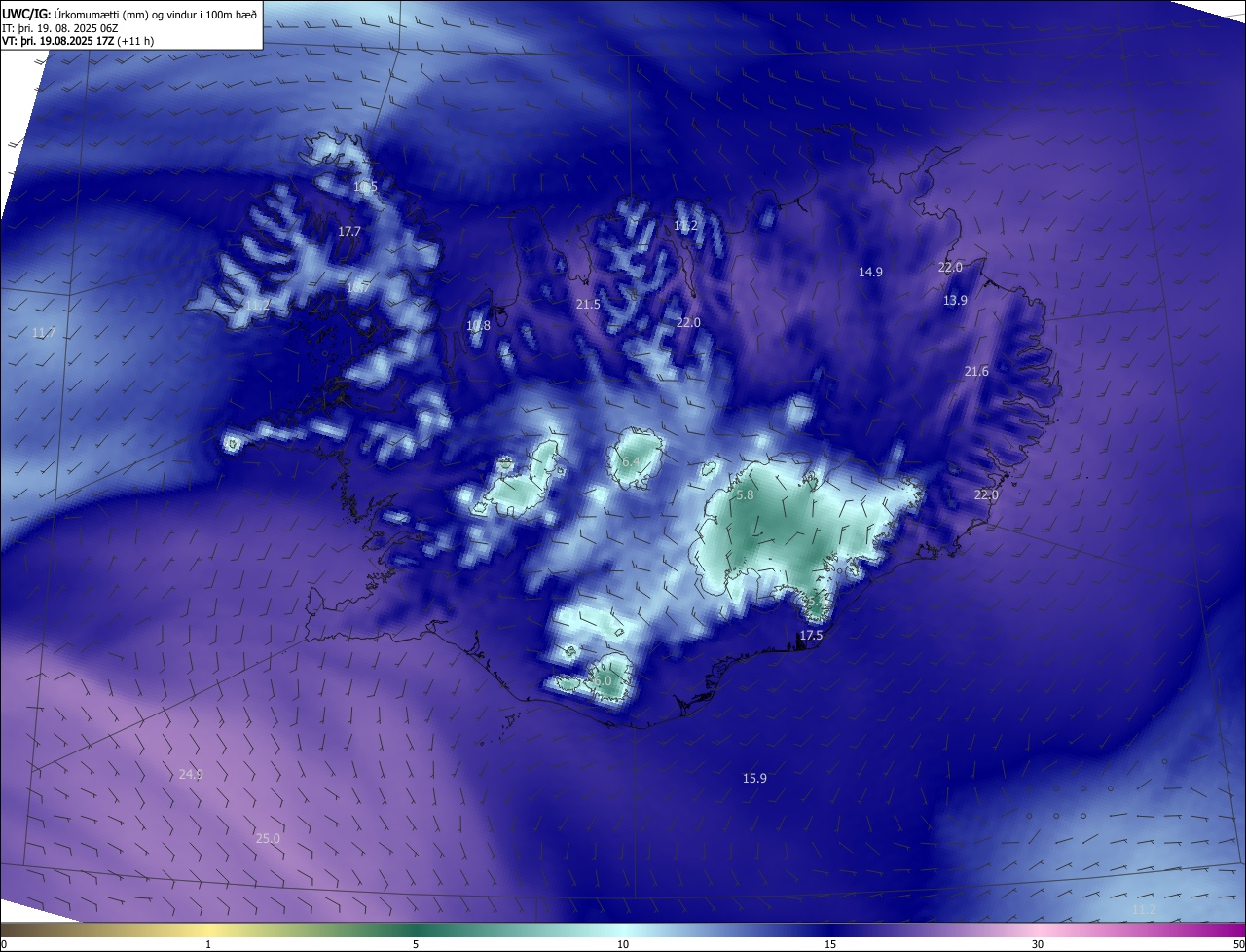Click the 21.5 value label
Viewport: 1246px width, 952px height.
point(588,305)
